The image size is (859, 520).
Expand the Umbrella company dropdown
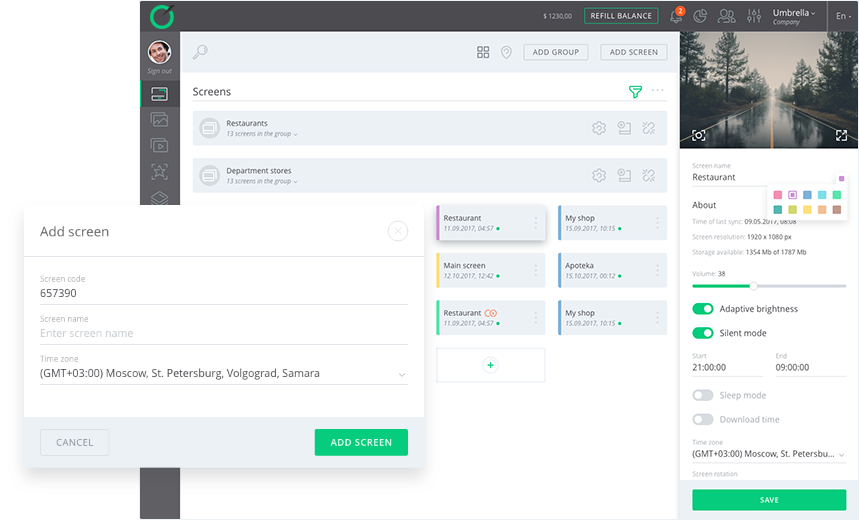[795, 16]
